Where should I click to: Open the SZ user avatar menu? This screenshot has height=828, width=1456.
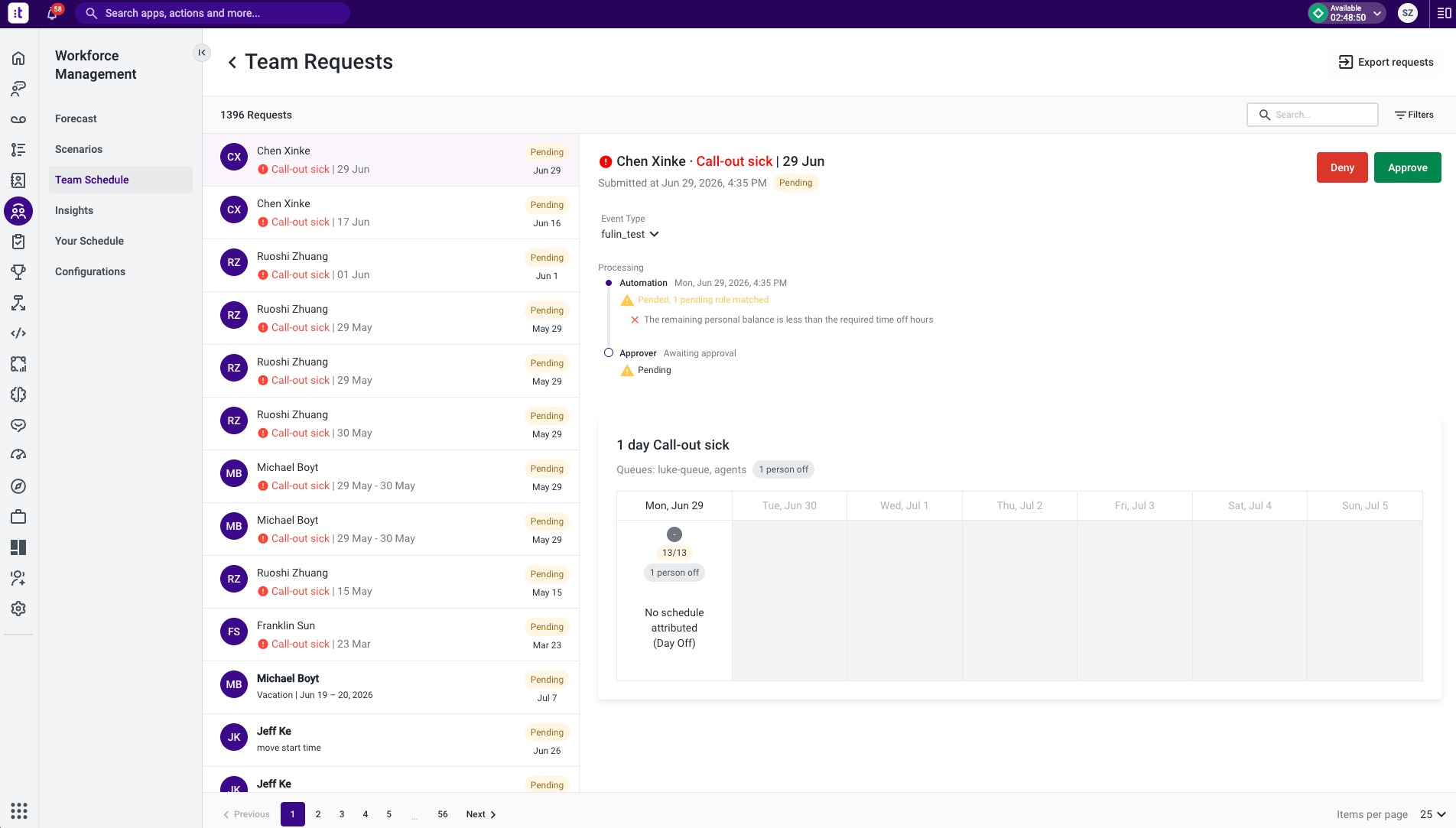[1408, 13]
